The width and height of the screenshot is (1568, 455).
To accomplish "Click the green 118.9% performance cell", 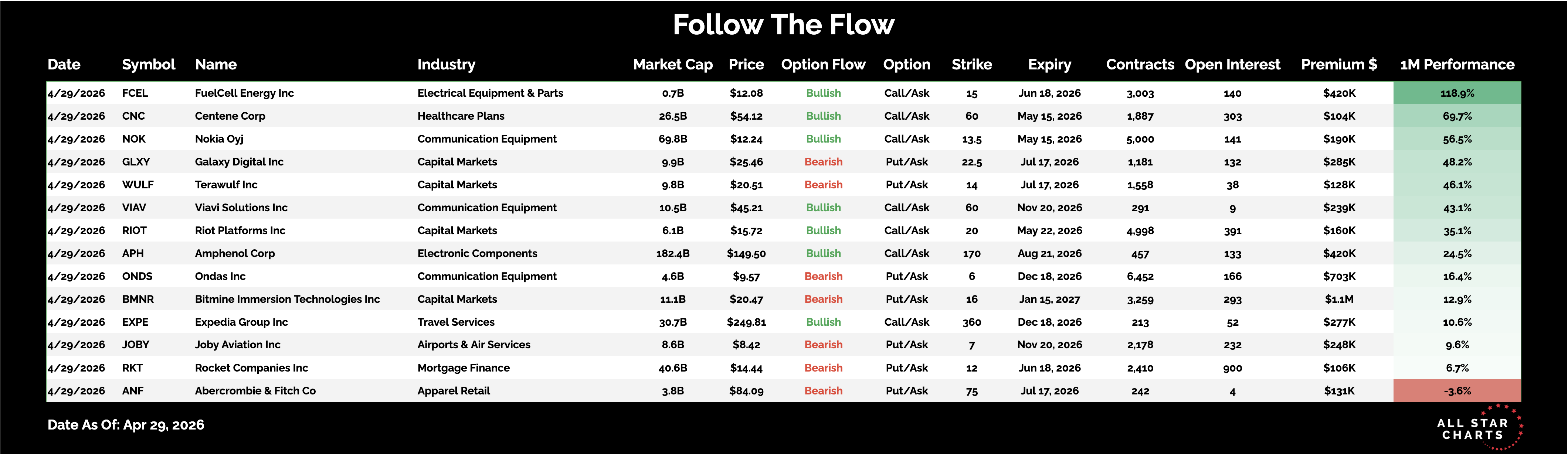I will [x=1457, y=93].
